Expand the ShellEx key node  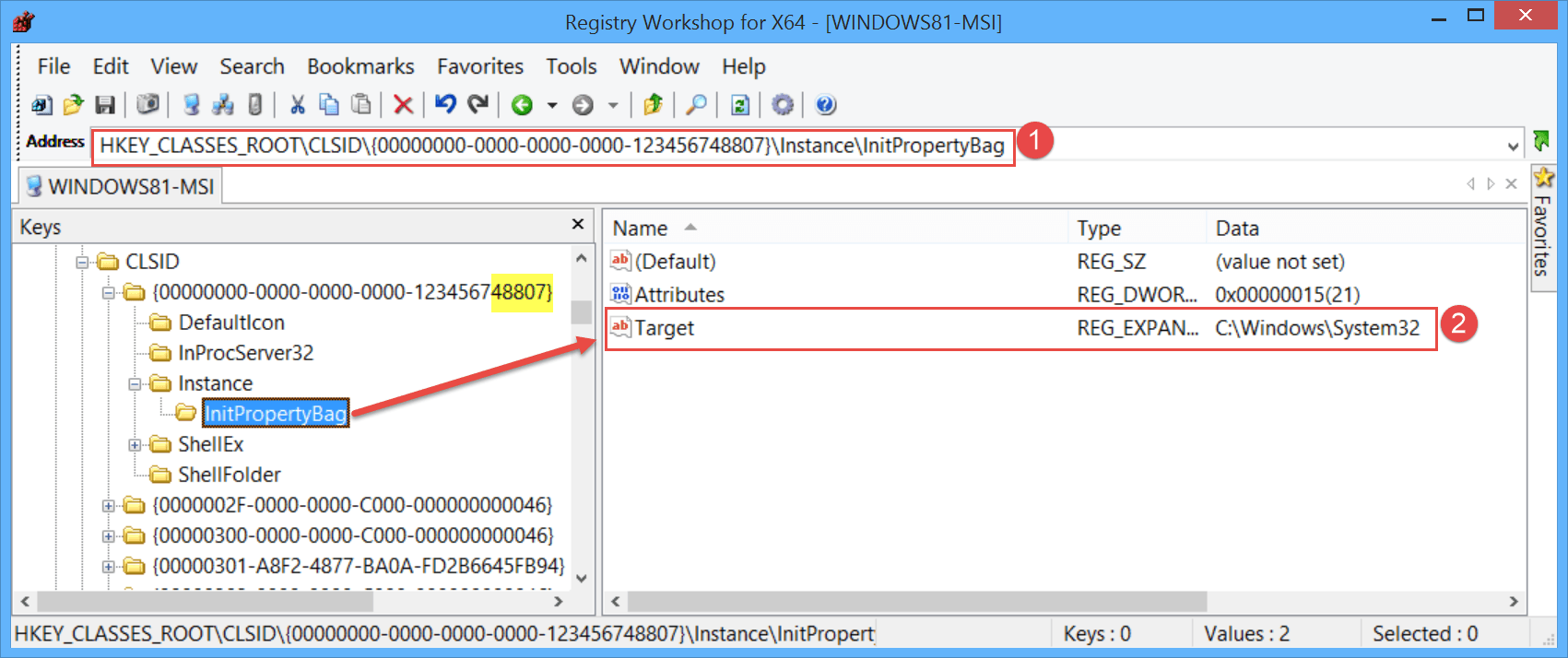click(136, 445)
